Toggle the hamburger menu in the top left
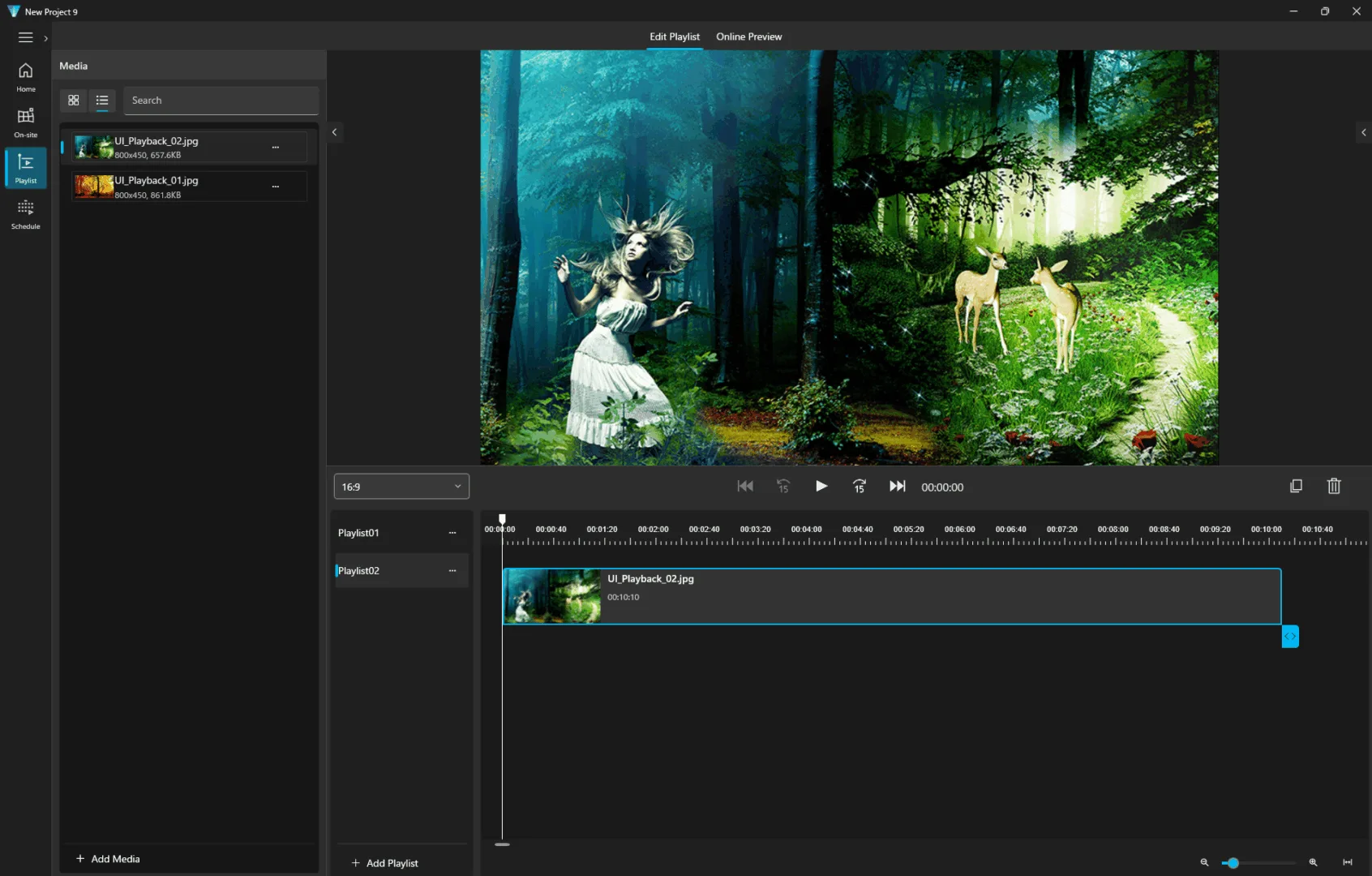 (25, 36)
